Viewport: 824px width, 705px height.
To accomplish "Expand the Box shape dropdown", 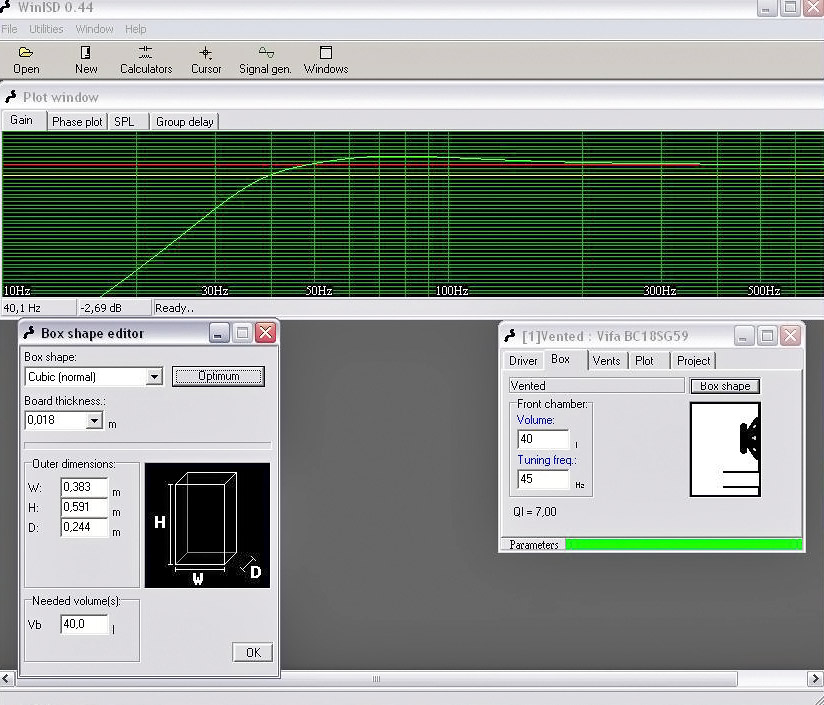I will pyautogui.click(x=154, y=377).
